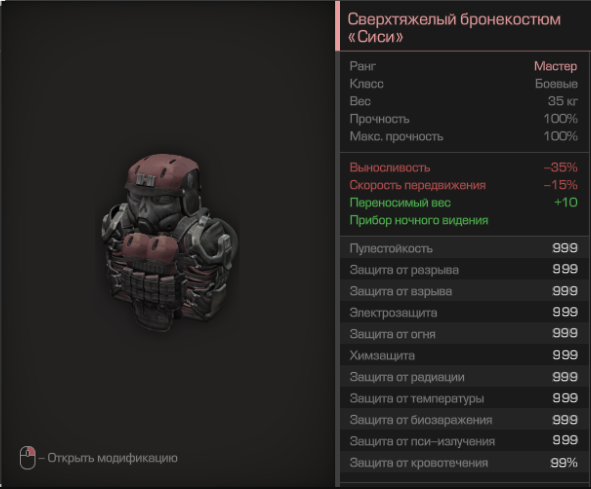Select the Ранг Мастер row
591x489 pixels.
point(463,66)
